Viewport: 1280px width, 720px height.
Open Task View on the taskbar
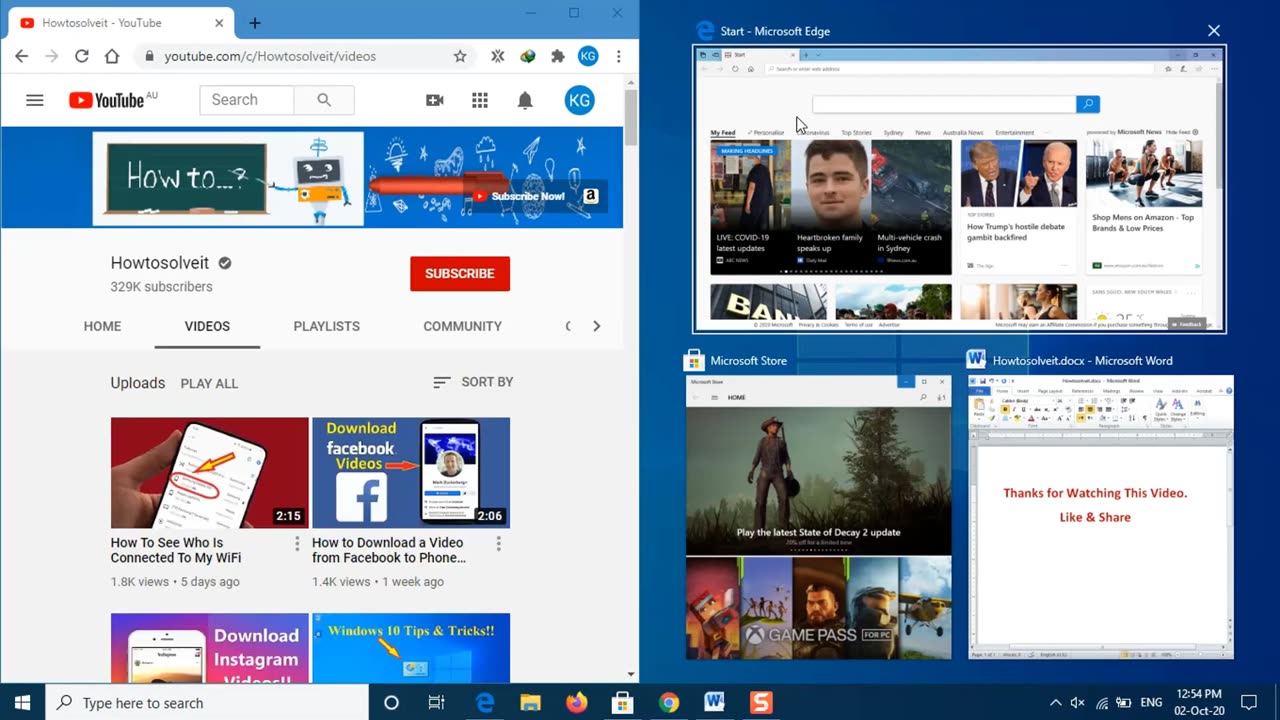(436, 703)
